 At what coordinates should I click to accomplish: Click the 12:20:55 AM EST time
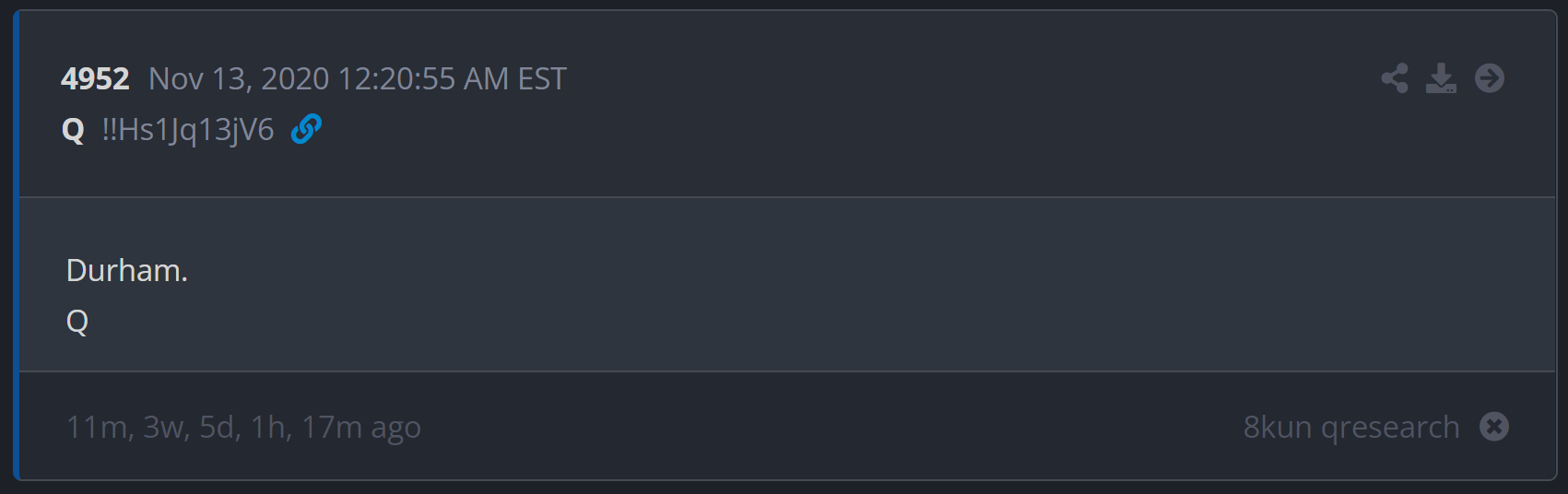tap(452, 79)
